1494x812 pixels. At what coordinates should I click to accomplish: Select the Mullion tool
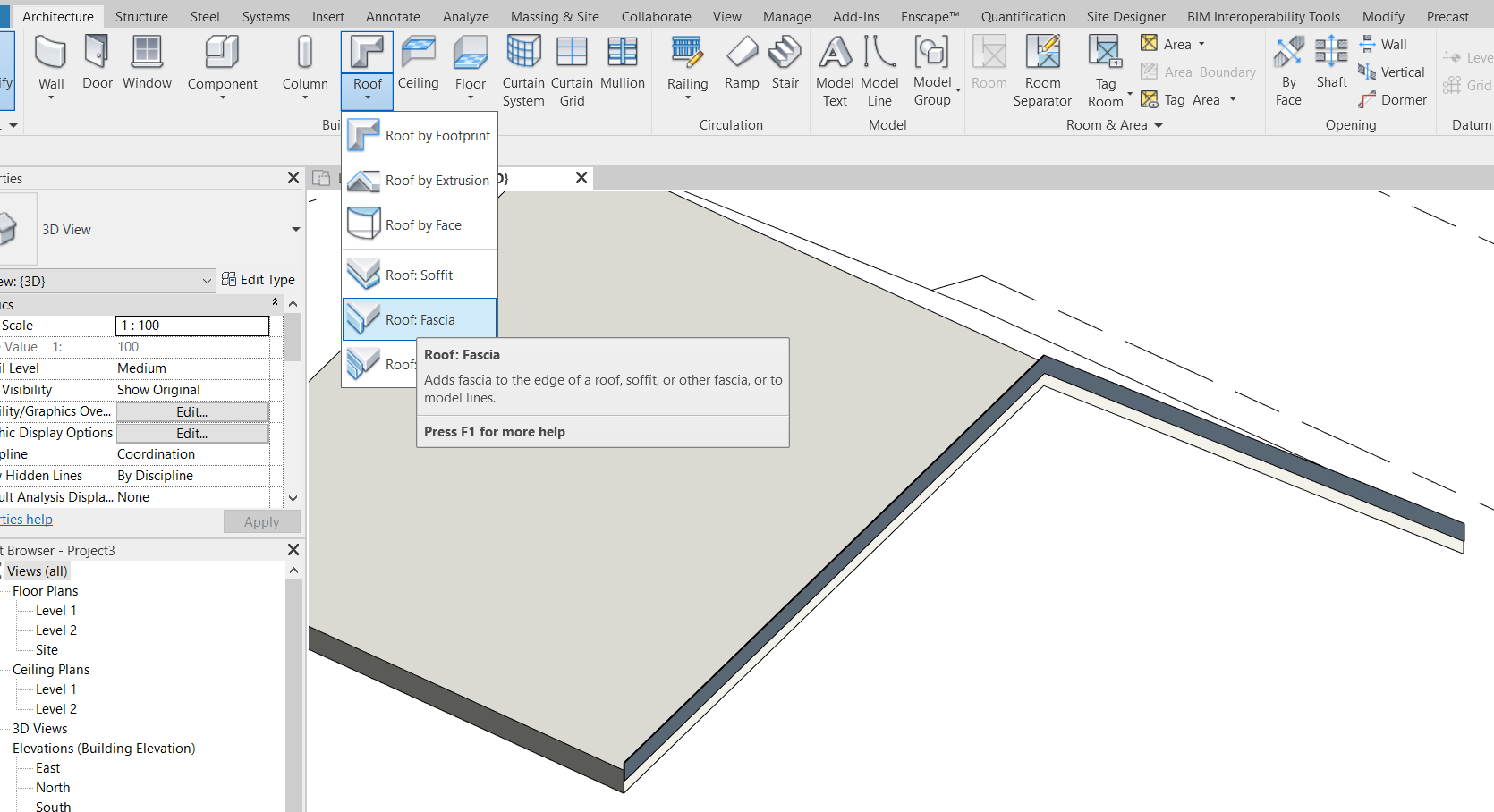click(x=623, y=63)
